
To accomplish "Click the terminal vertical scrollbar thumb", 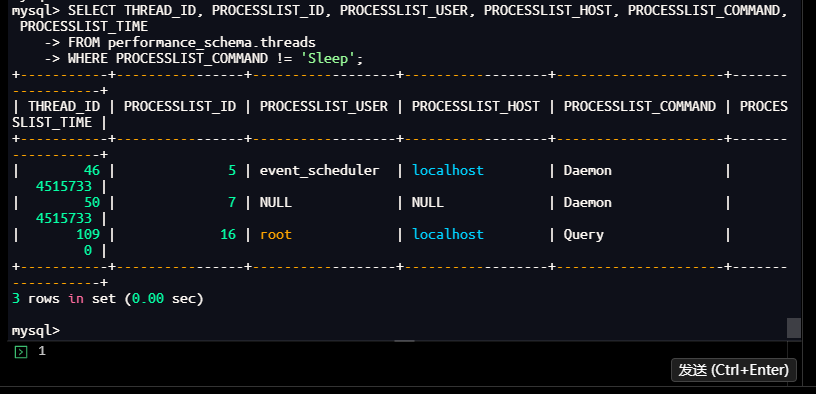I will coord(793,328).
